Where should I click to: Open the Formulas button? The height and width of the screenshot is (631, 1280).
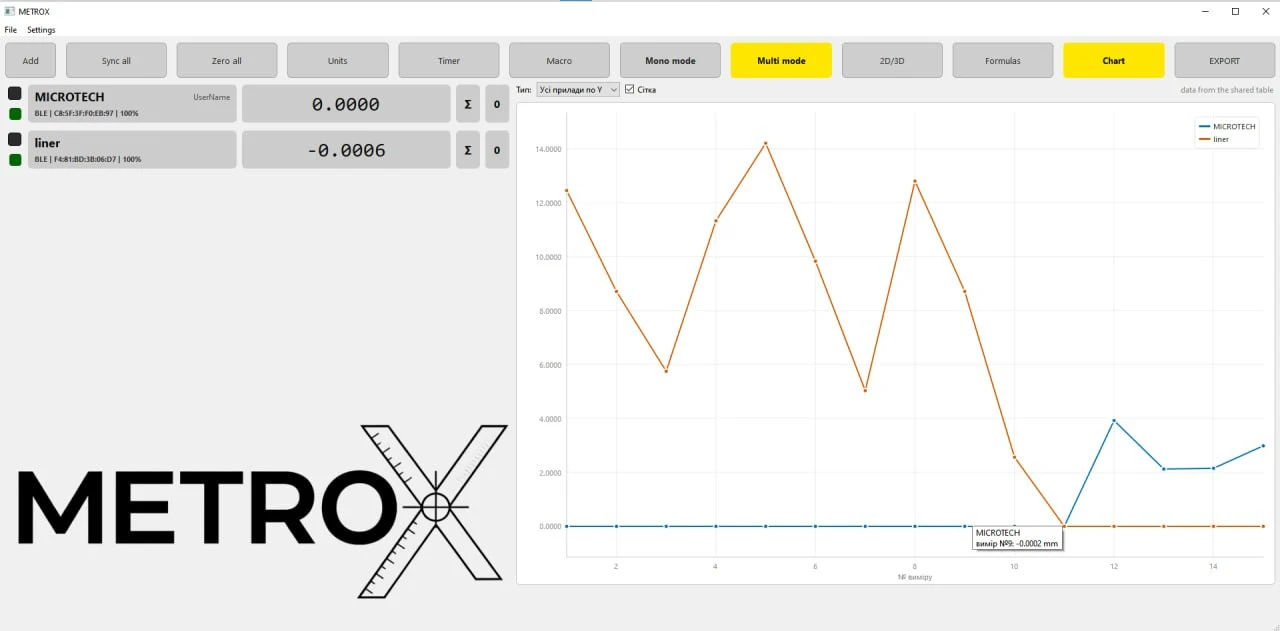(1003, 61)
